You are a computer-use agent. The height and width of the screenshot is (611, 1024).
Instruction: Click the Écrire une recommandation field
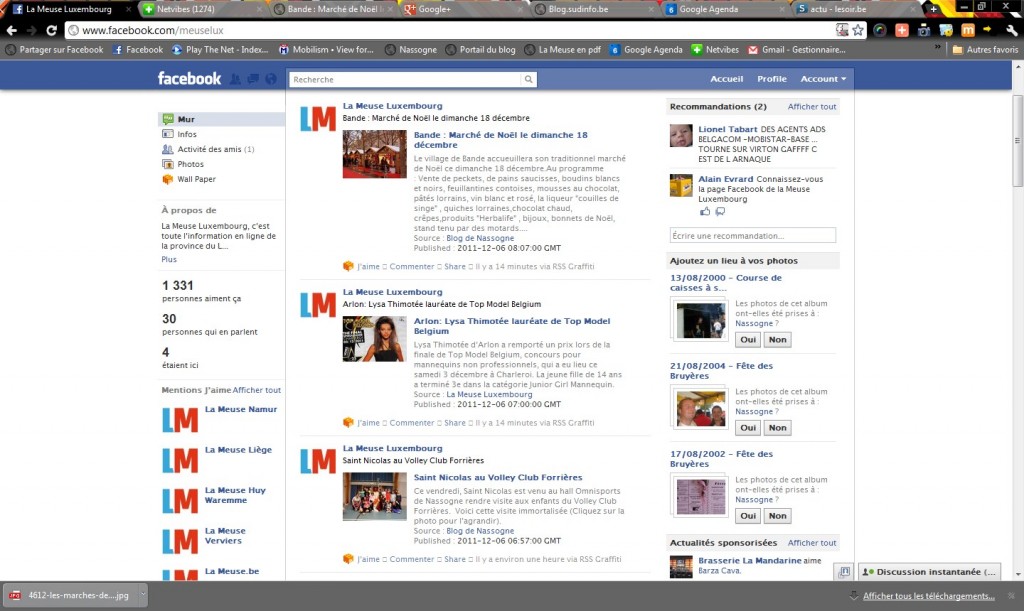pos(752,235)
